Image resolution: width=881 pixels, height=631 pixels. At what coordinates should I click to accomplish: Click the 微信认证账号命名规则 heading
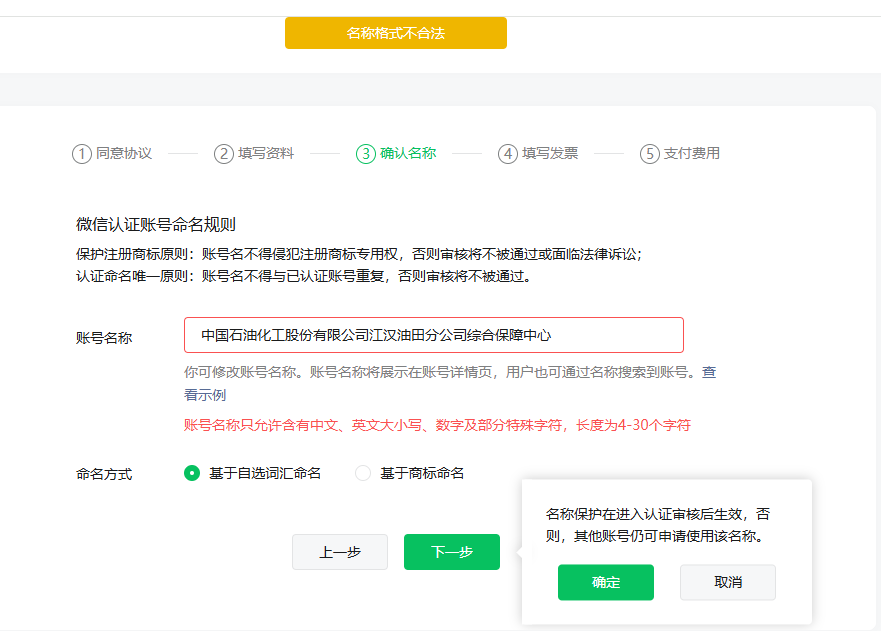tap(156, 225)
